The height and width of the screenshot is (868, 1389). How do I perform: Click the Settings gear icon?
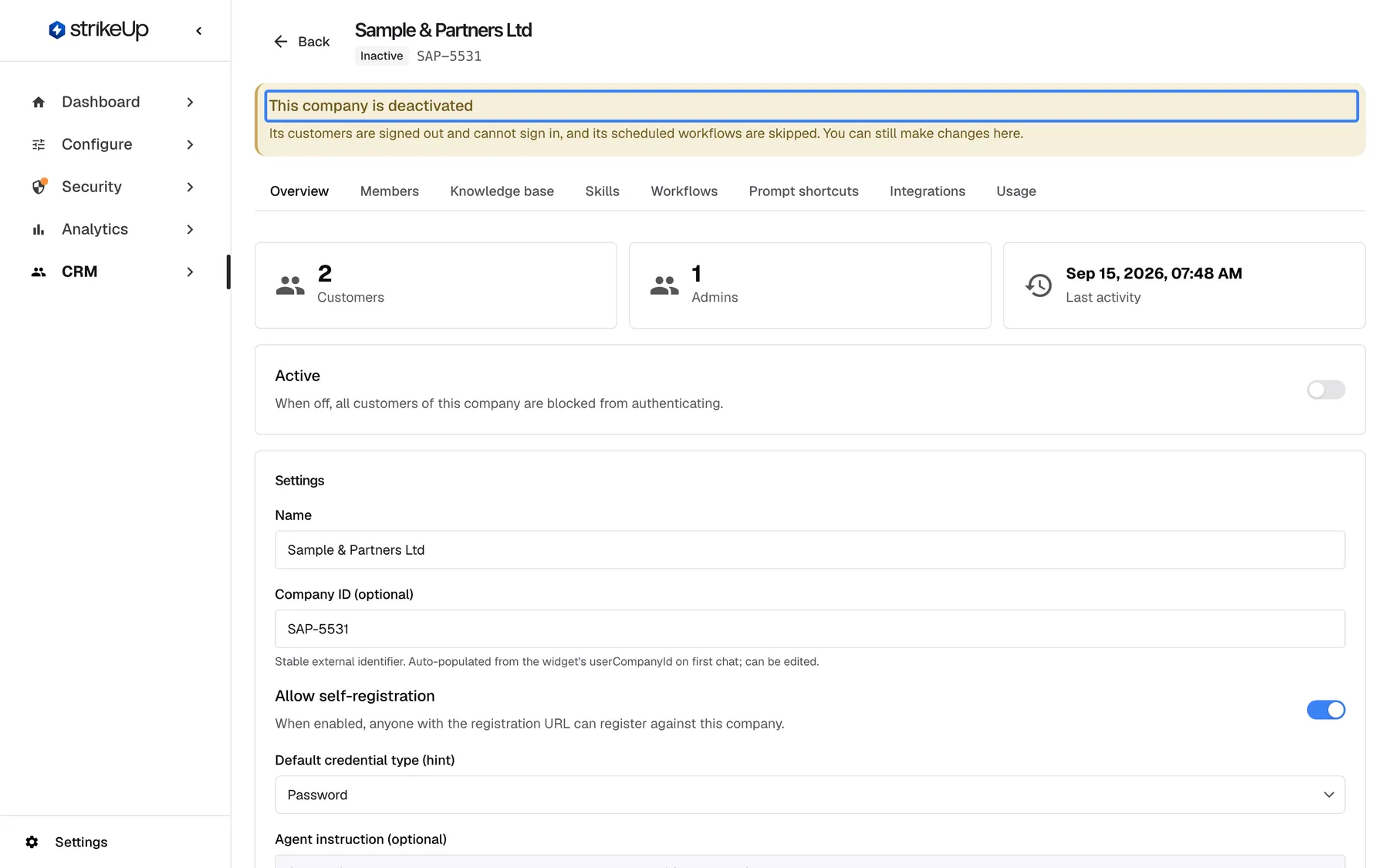coord(32,842)
